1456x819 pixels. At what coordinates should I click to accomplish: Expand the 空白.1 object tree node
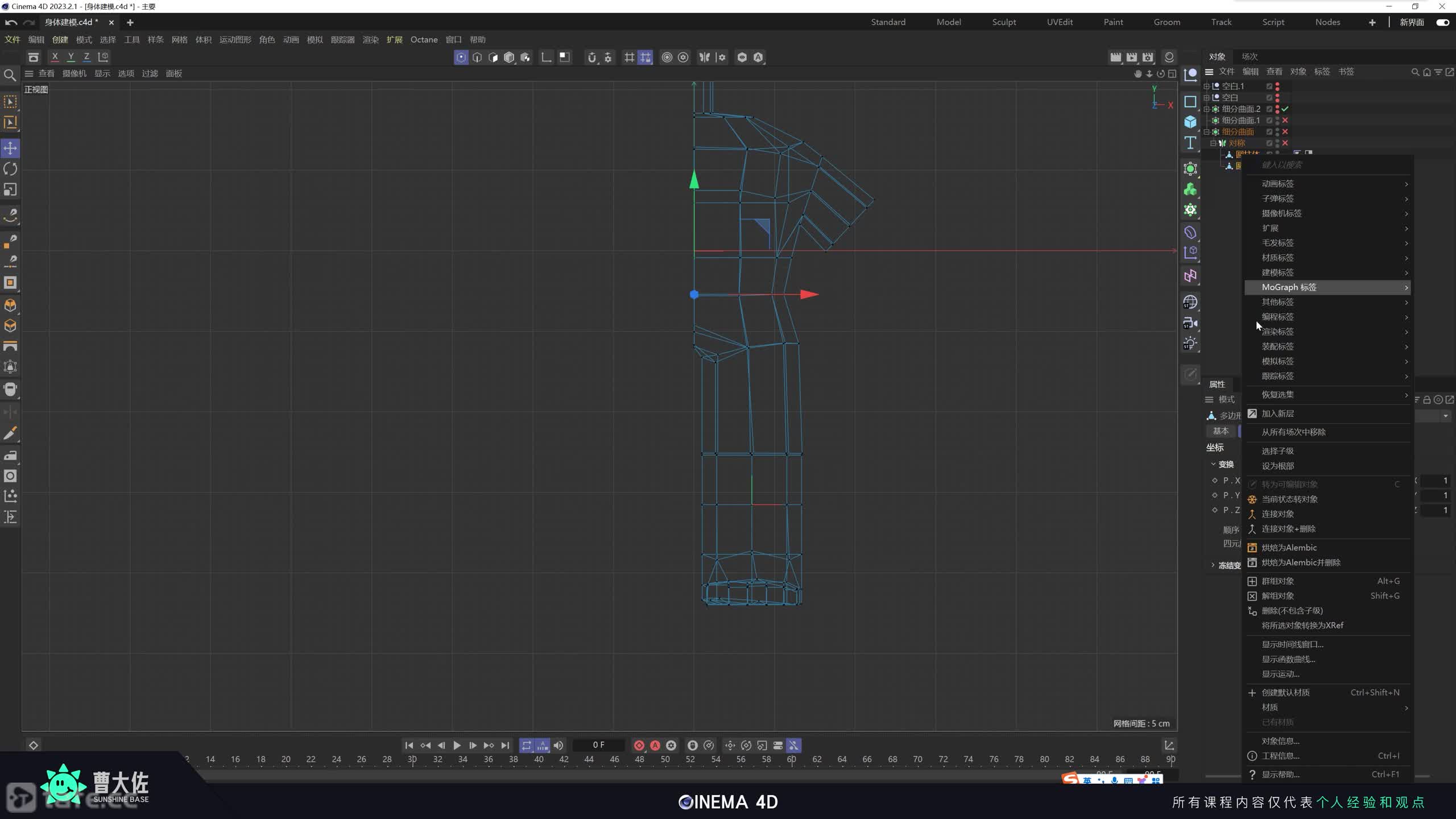(x=1206, y=86)
